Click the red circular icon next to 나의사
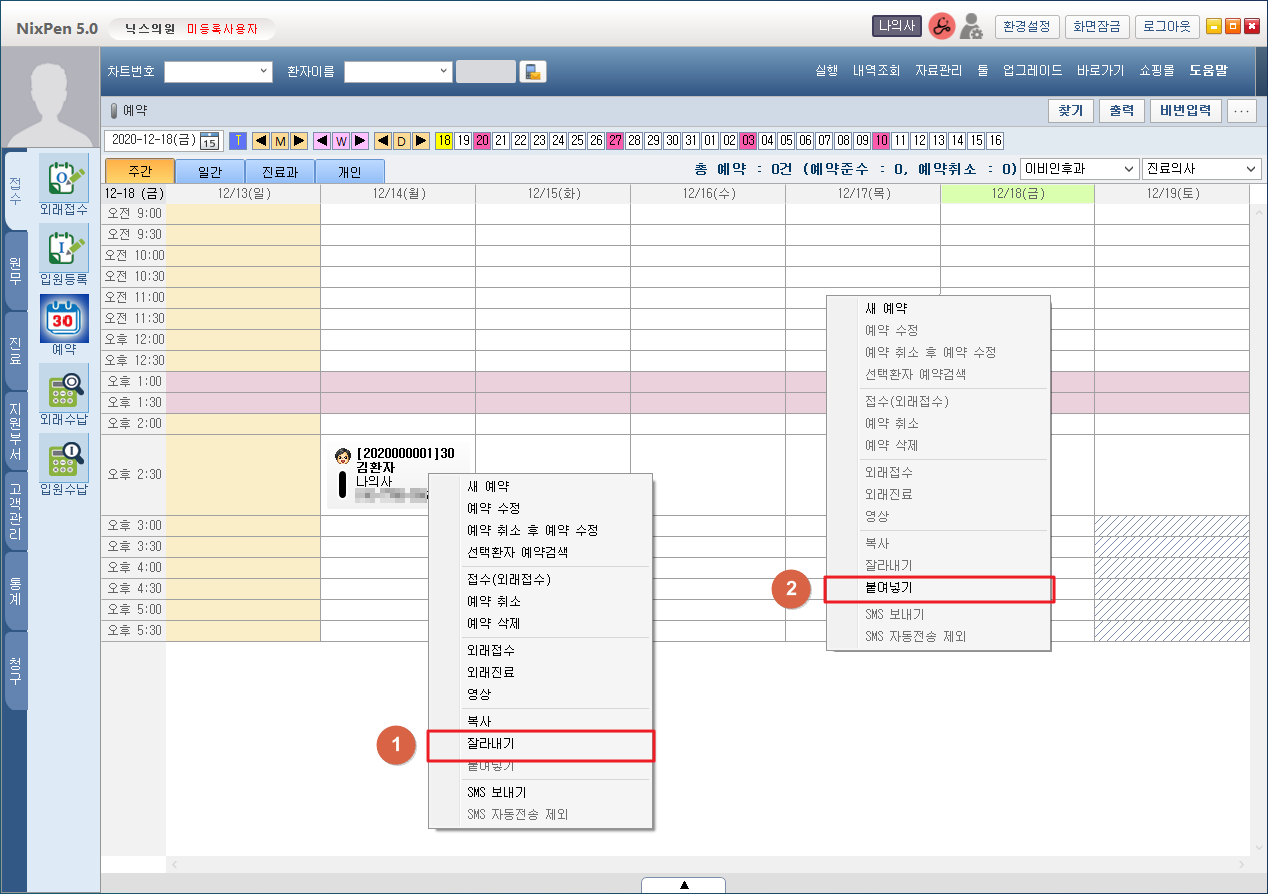 (941, 27)
